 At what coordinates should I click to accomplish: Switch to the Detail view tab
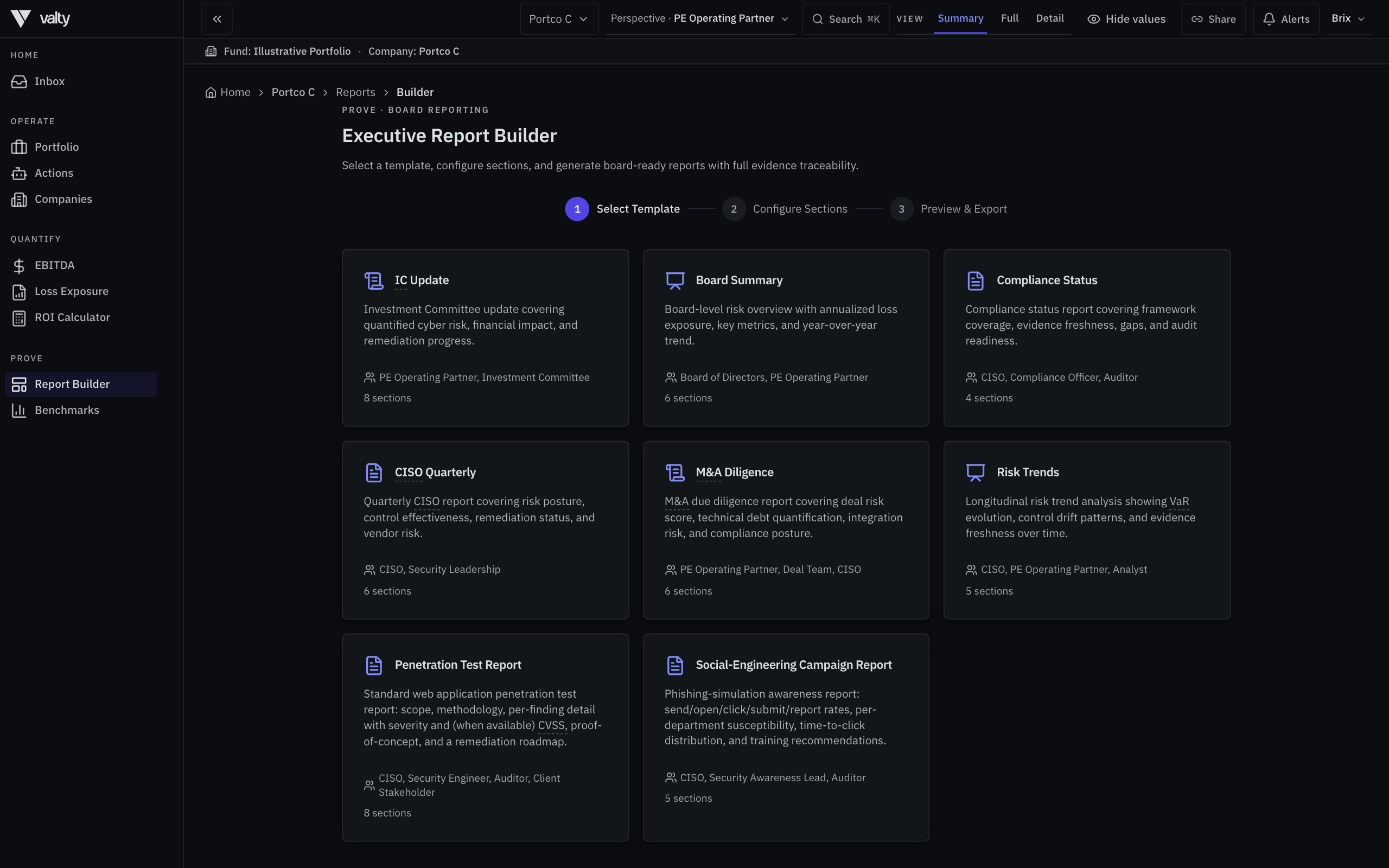click(x=1050, y=18)
